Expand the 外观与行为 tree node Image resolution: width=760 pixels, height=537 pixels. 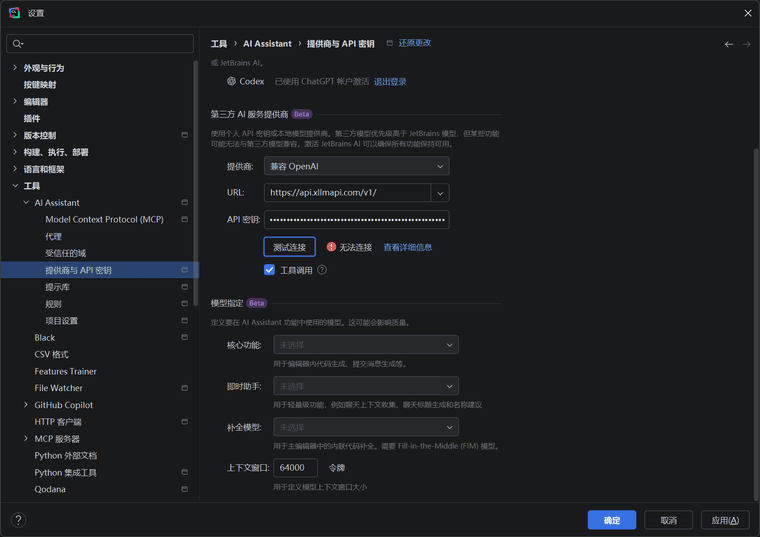tap(15, 68)
